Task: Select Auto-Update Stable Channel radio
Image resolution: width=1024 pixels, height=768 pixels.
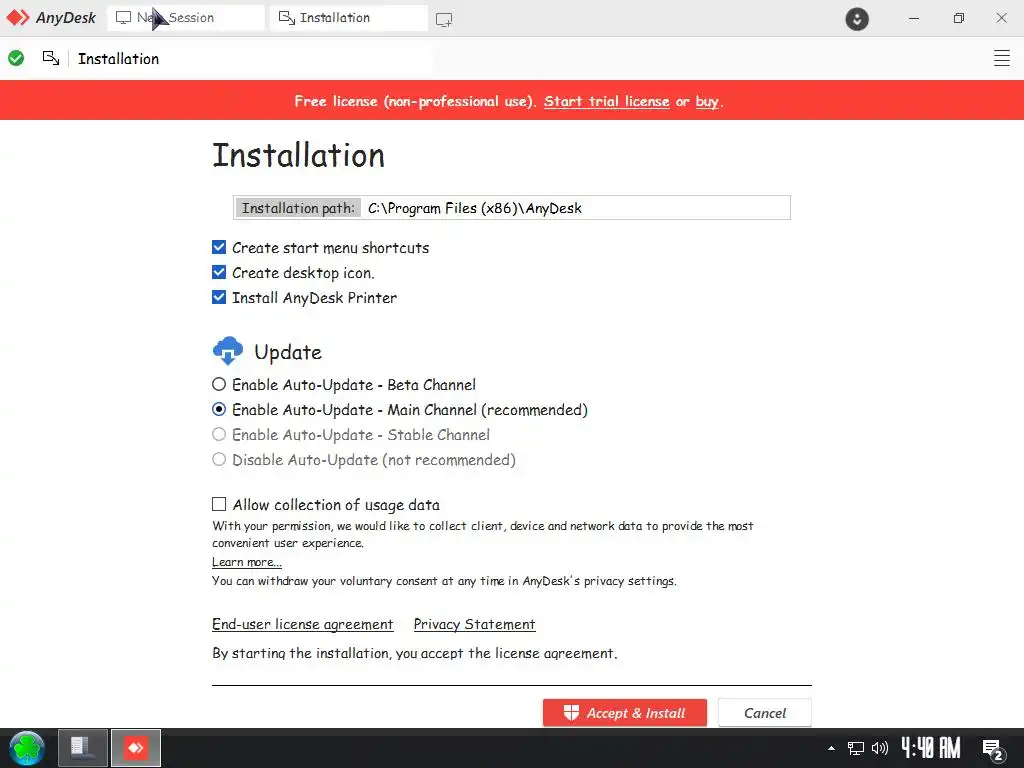Action: [219, 434]
